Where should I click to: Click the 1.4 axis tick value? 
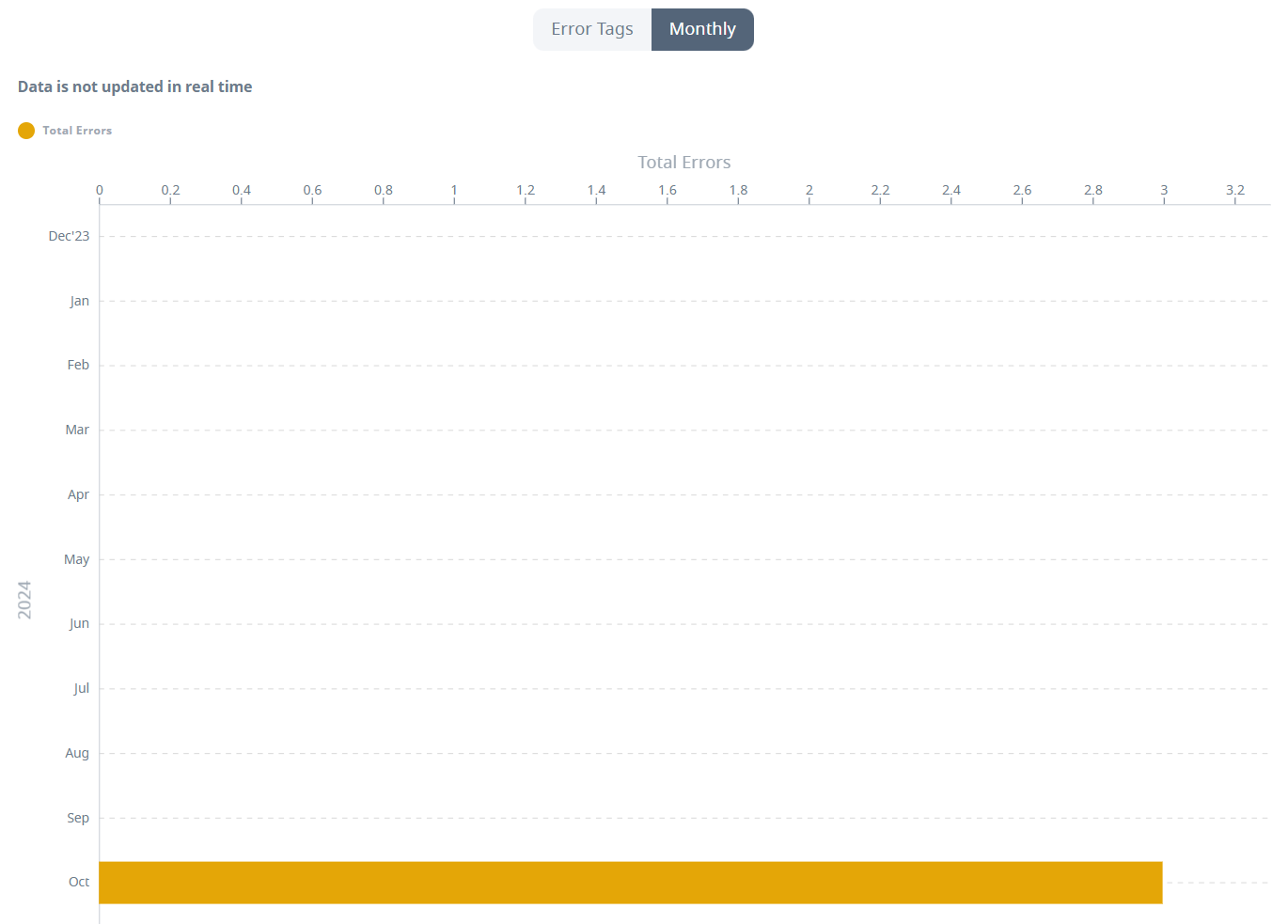click(596, 190)
